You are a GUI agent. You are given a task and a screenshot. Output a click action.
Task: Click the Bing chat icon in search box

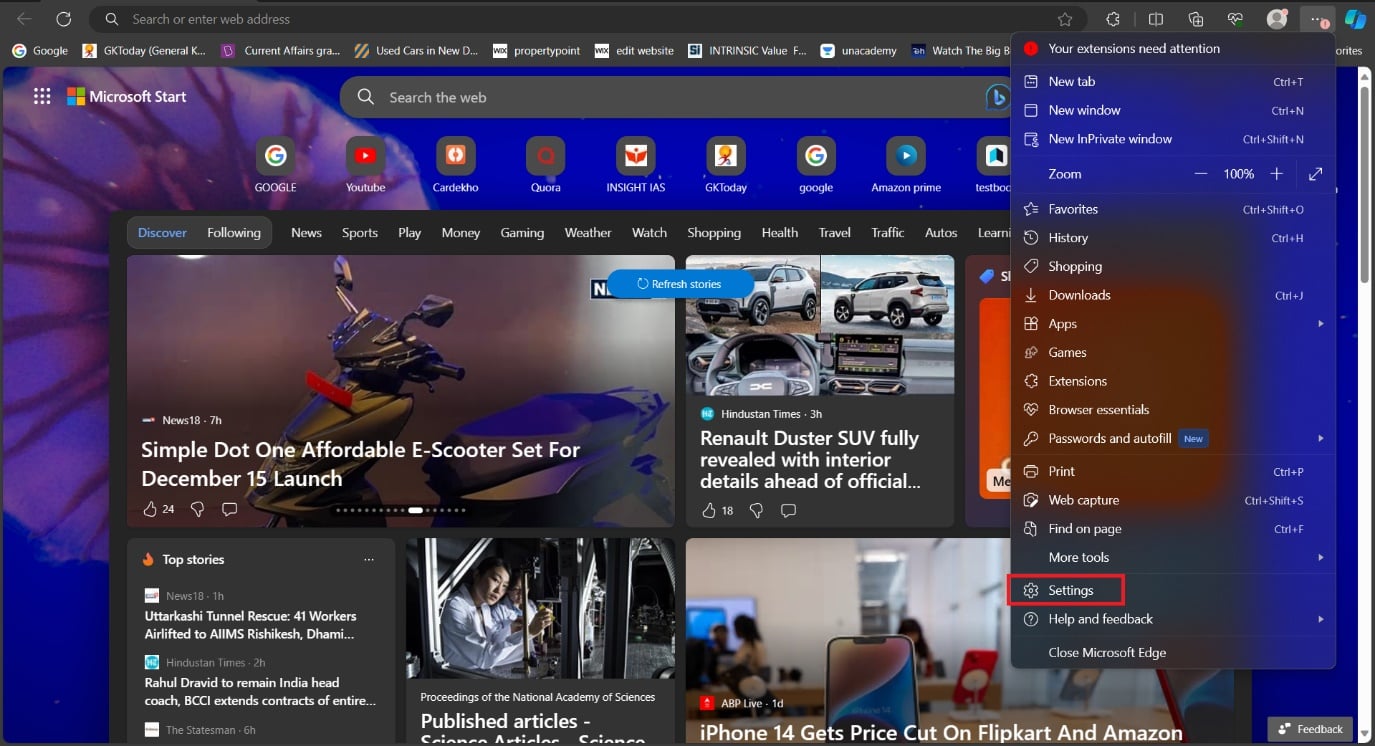[996, 97]
